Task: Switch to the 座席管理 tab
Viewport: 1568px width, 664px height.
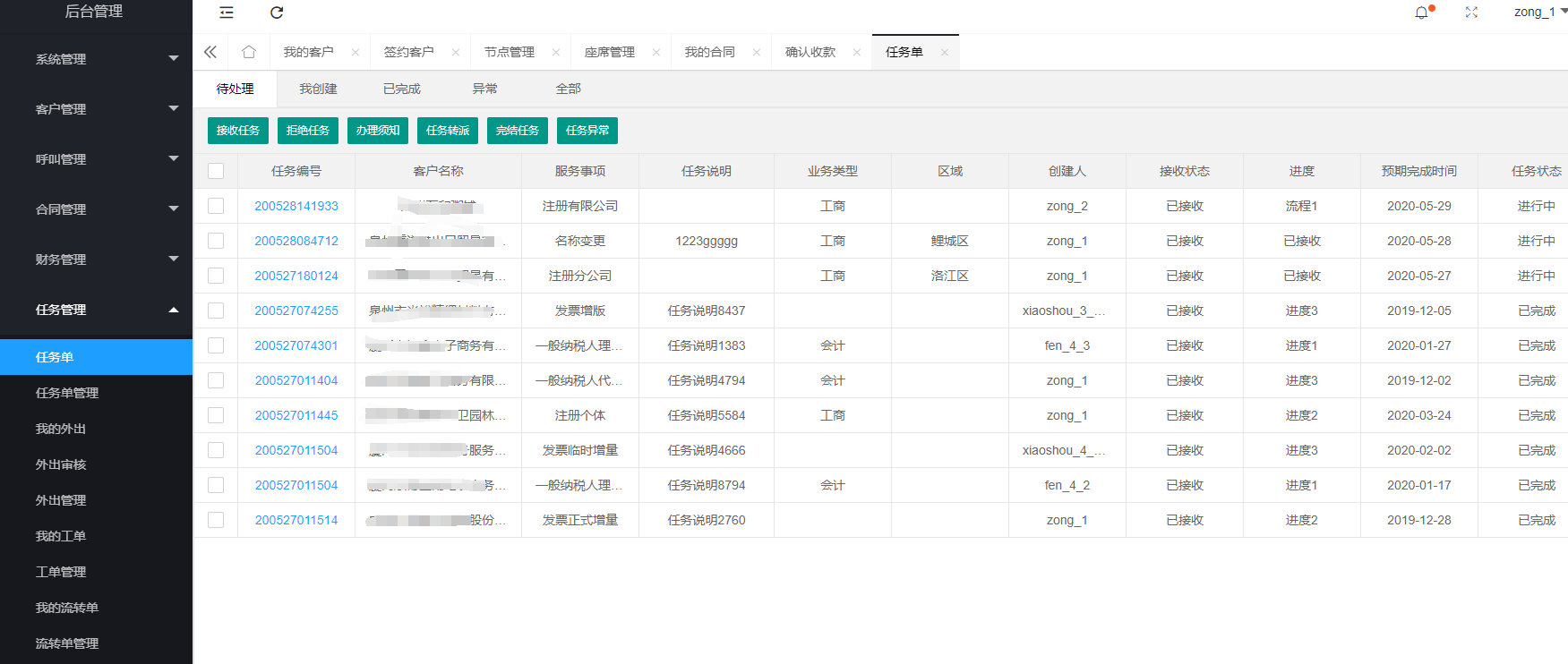Action: click(609, 52)
